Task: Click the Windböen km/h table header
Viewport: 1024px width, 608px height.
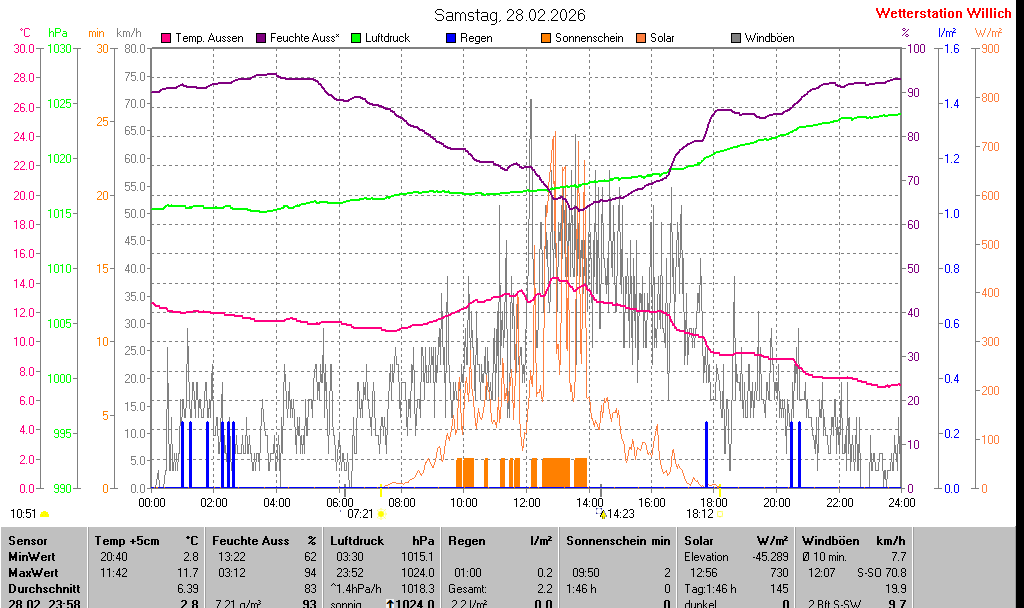Action: (854, 541)
